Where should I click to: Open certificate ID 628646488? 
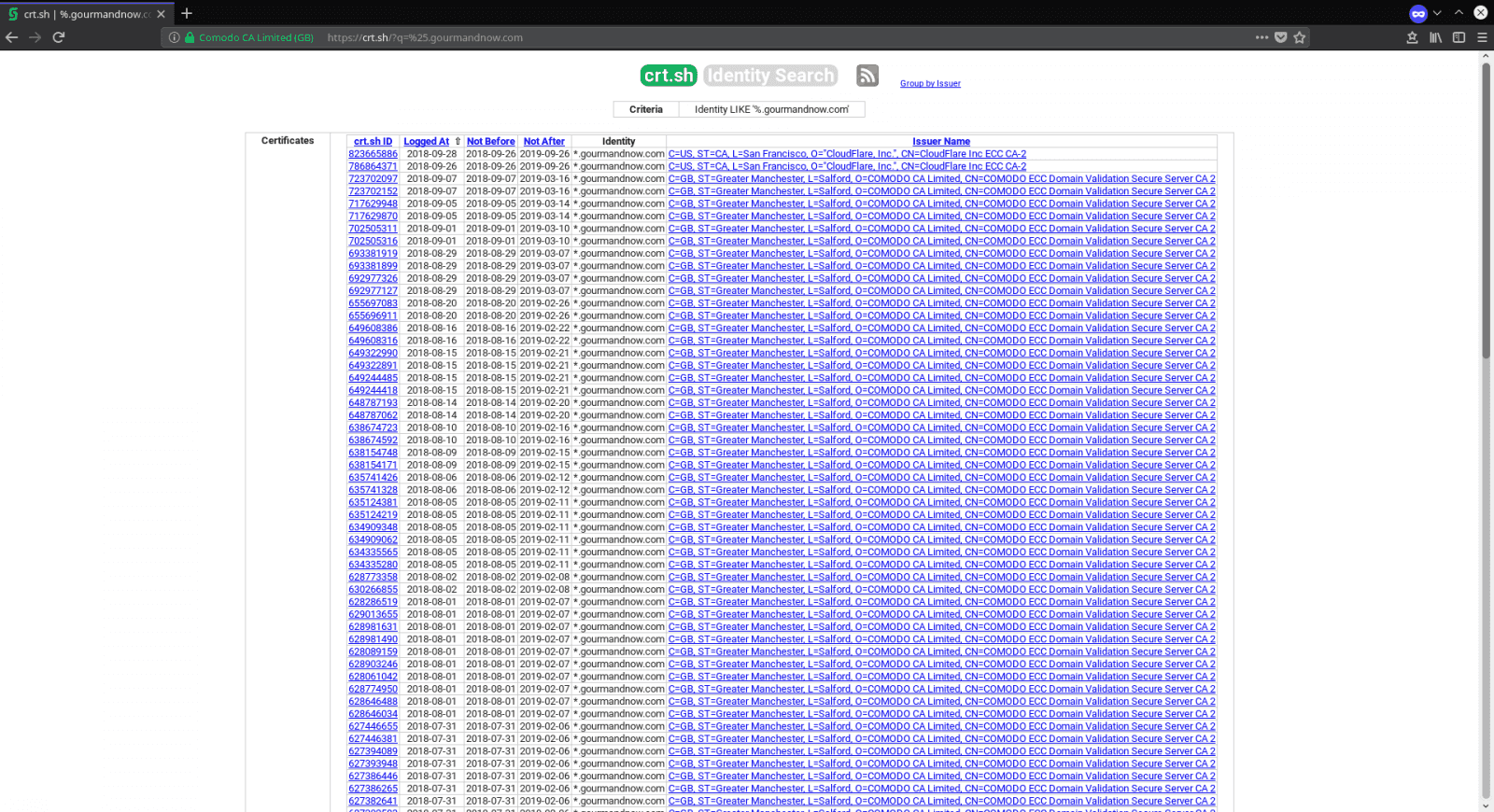[x=373, y=702]
